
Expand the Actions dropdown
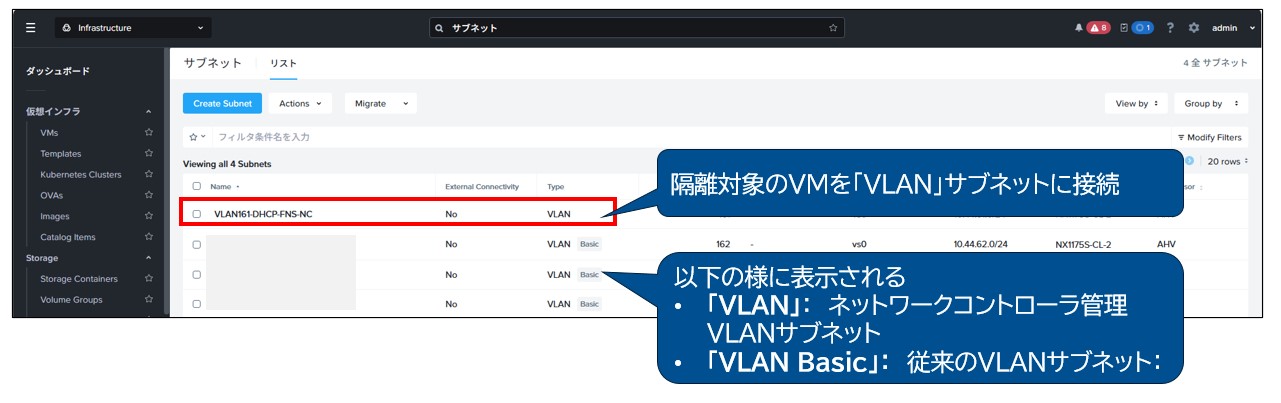300,103
